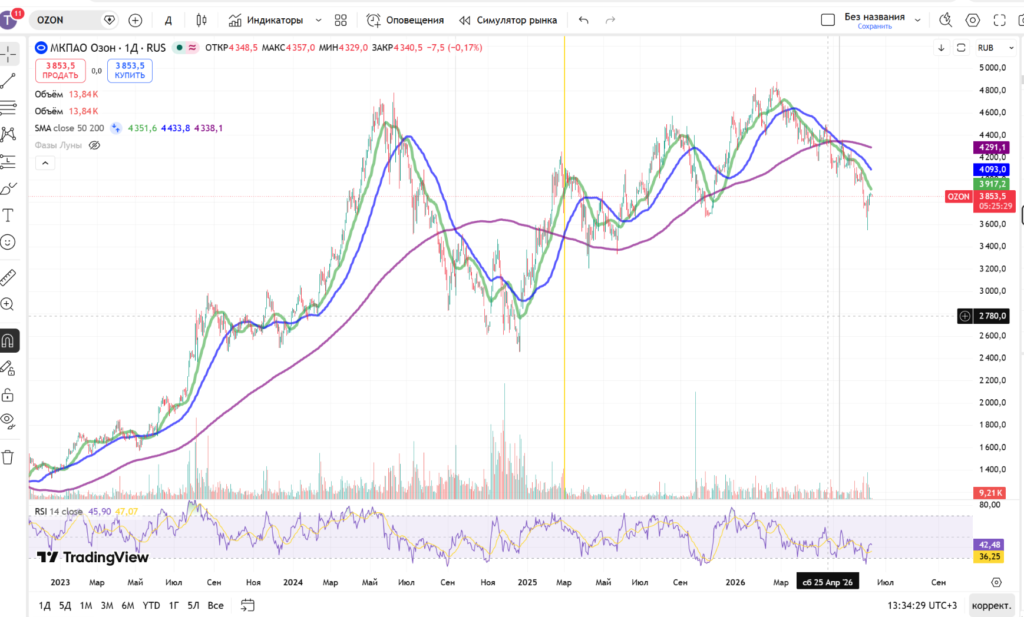The width and height of the screenshot is (1024, 617).
Task: Select the patterns drawing tool
Action: (x=8, y=134)
